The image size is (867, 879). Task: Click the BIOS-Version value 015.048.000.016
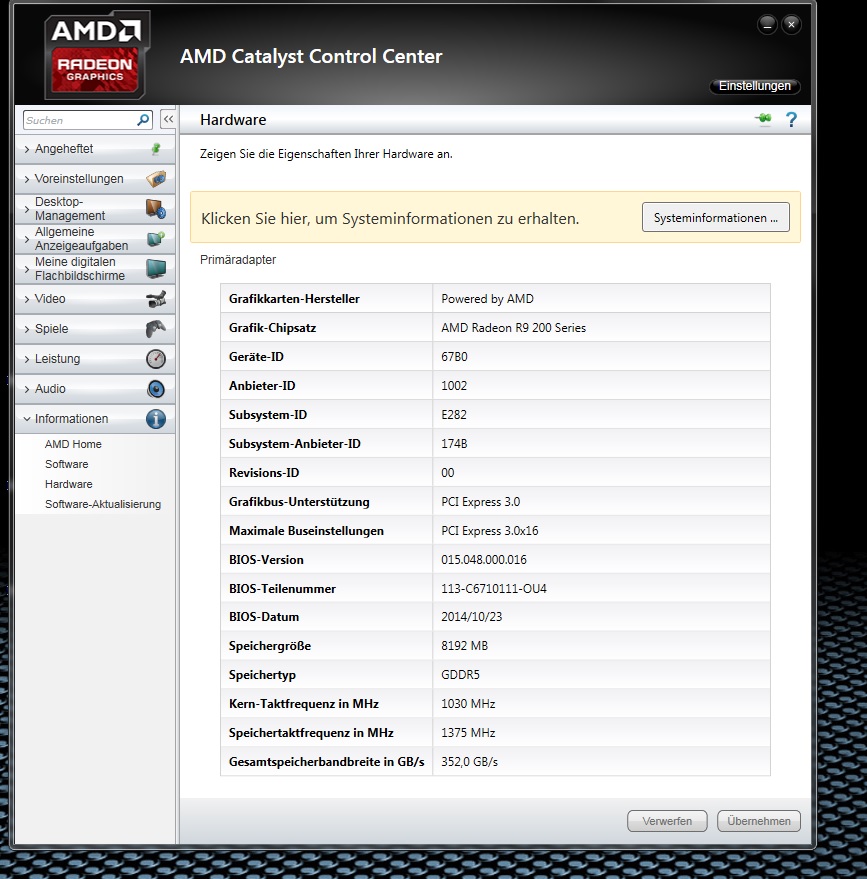[x=484, y=560]
